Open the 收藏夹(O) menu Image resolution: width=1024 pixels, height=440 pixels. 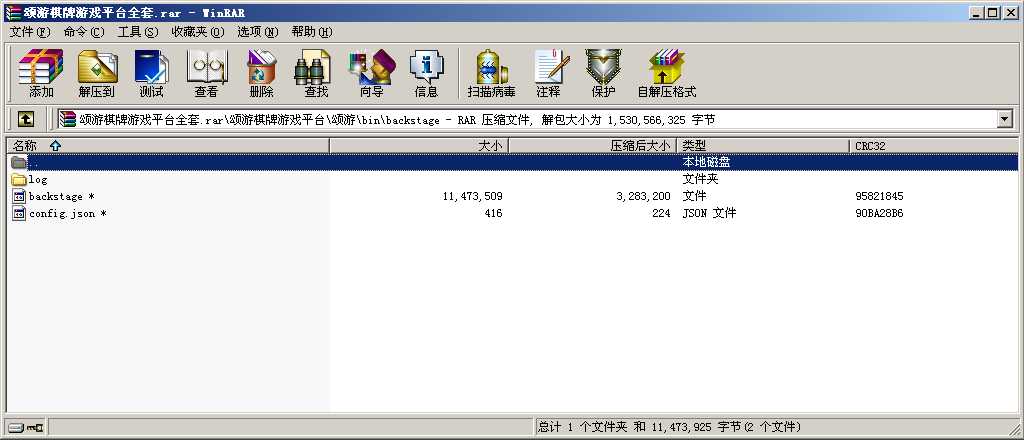198,32
